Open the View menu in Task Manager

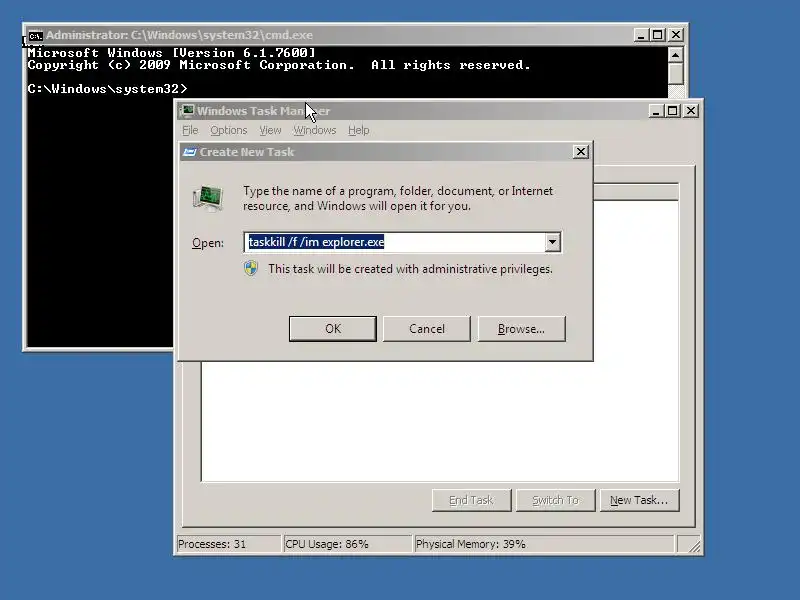[270, 130]
